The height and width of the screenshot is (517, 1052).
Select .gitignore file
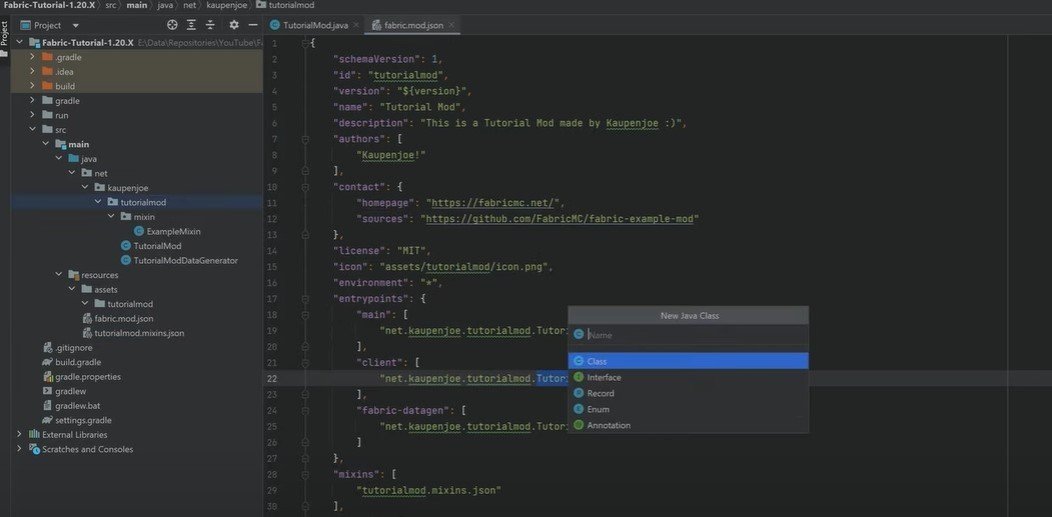coord(74,348)
